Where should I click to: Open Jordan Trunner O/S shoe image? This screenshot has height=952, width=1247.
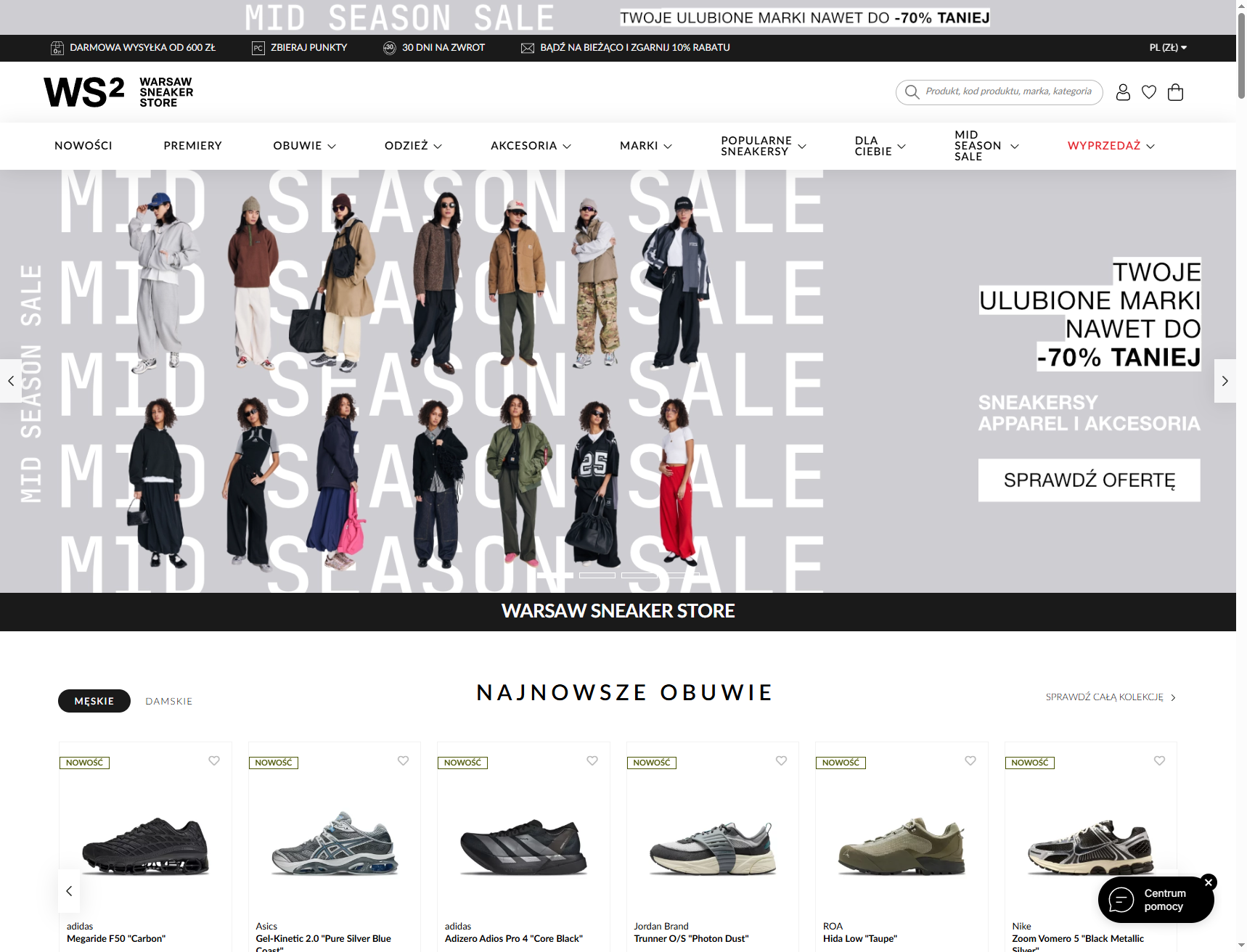pos(713,848)
